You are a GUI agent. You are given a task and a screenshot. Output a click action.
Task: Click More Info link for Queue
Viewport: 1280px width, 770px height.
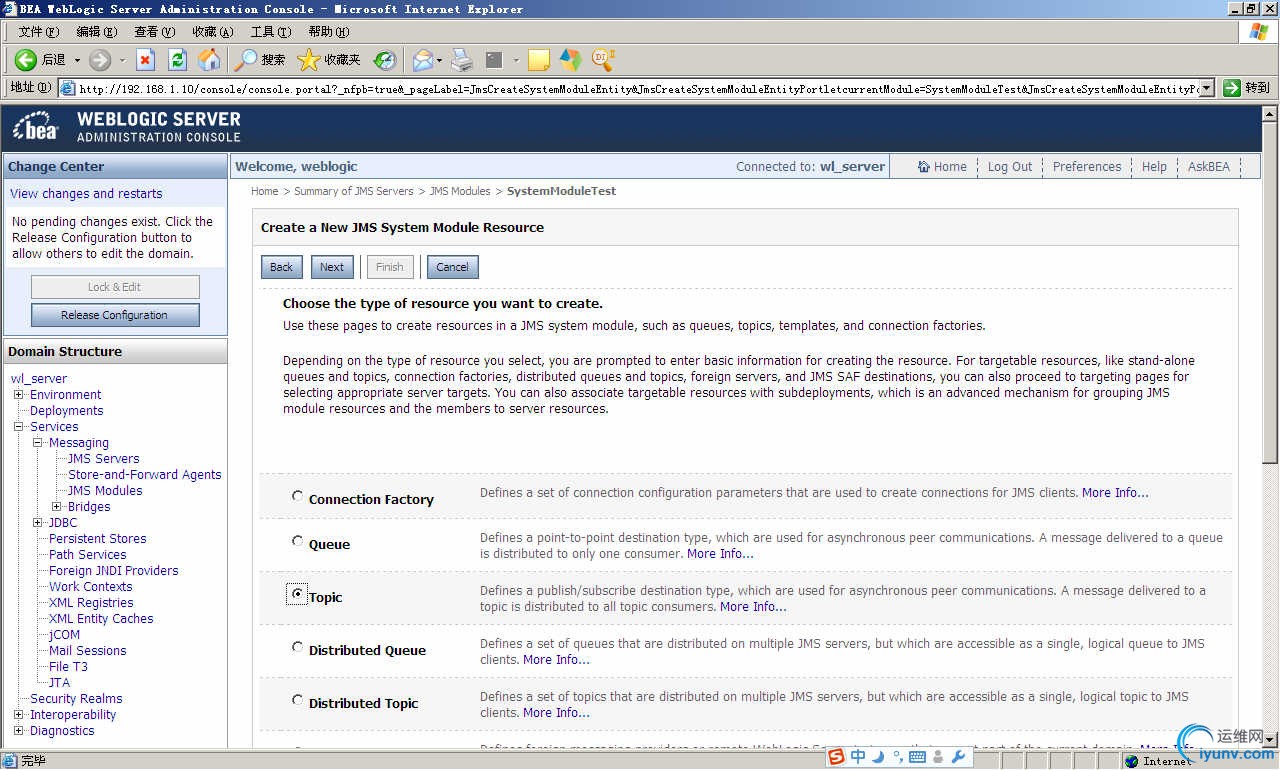click(720, 554)
